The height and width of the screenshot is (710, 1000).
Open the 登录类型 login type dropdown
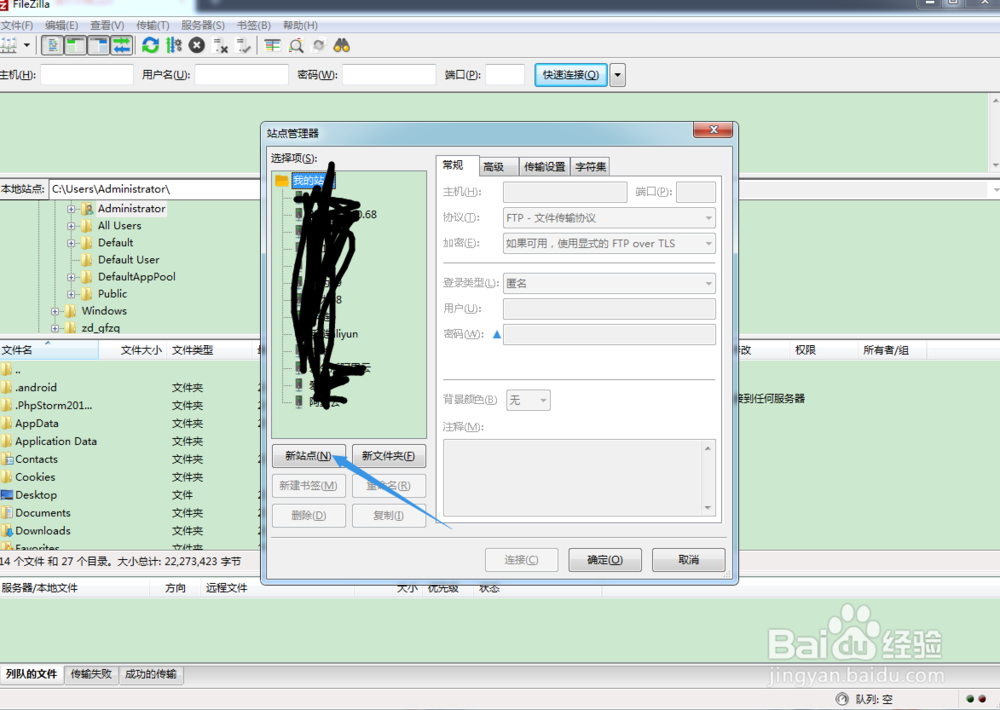(609, 283)
